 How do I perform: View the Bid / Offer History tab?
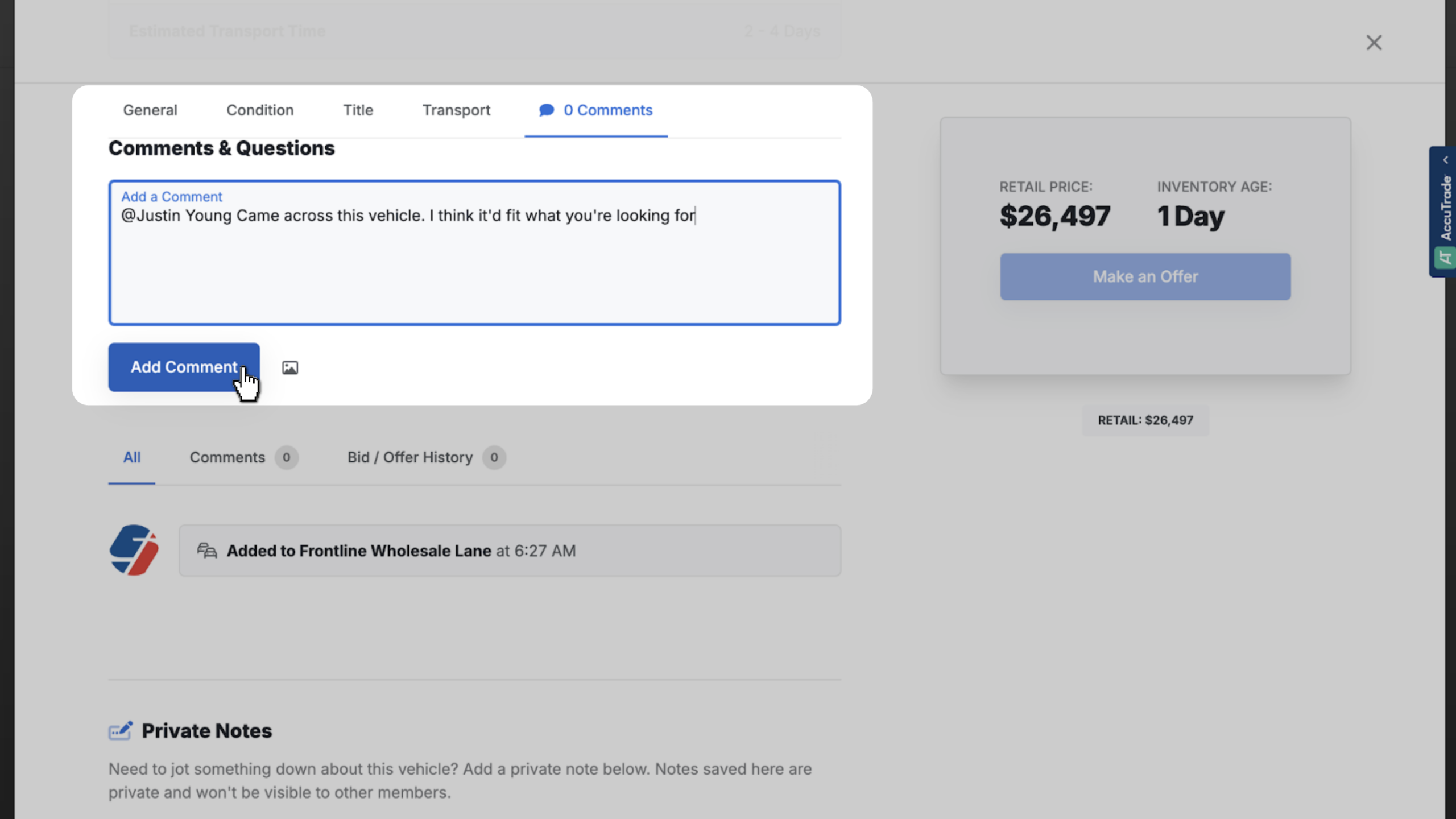tap(427, 457)
